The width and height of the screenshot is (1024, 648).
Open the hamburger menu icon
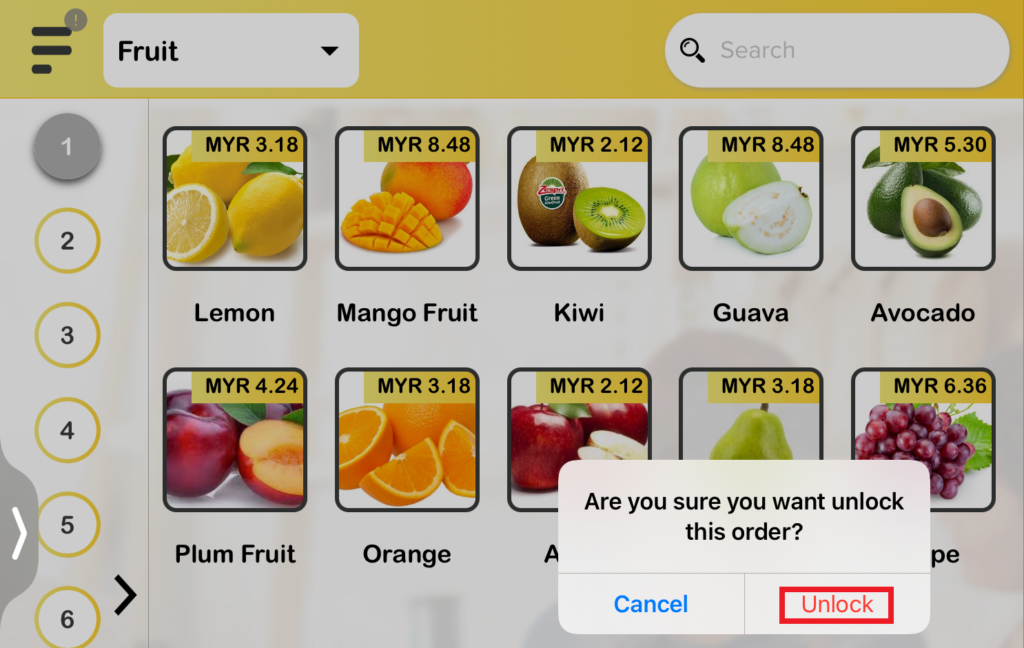(x=52, y=50)
